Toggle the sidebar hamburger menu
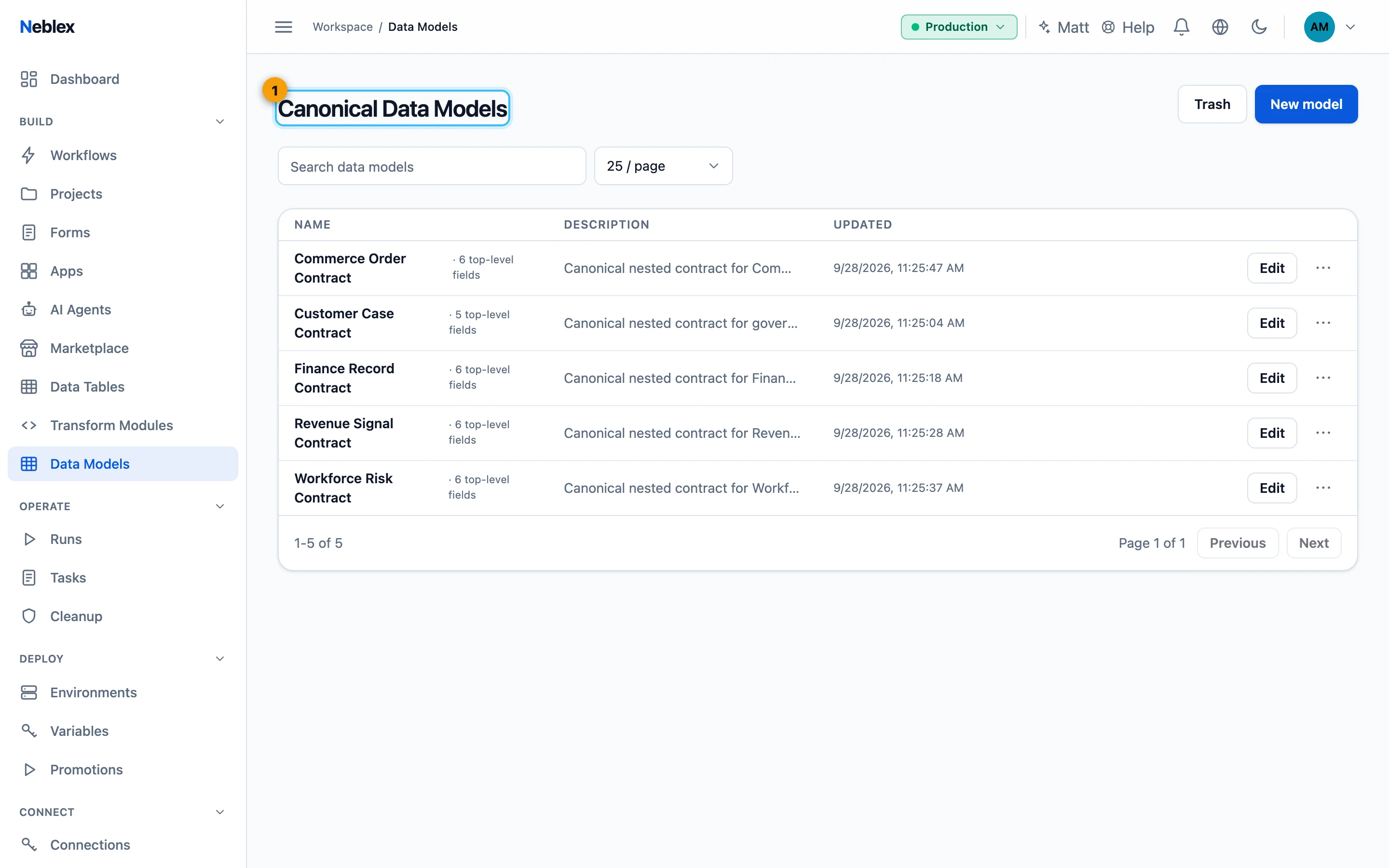Image resolution: width=1389 pixels, height=868 pixels. pyautogui.click(x=284, y=27)
